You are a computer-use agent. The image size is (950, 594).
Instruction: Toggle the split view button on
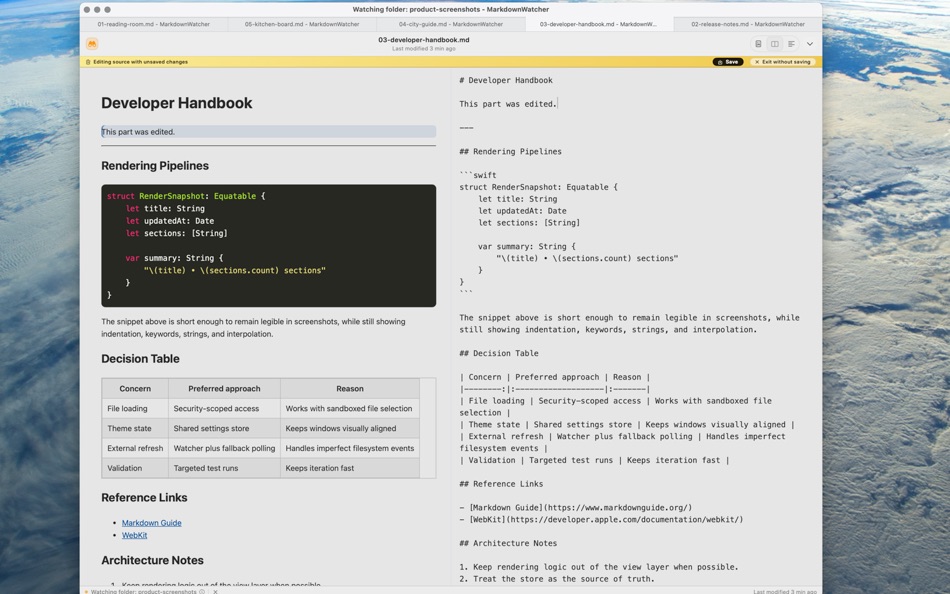(x=775, y=43)
